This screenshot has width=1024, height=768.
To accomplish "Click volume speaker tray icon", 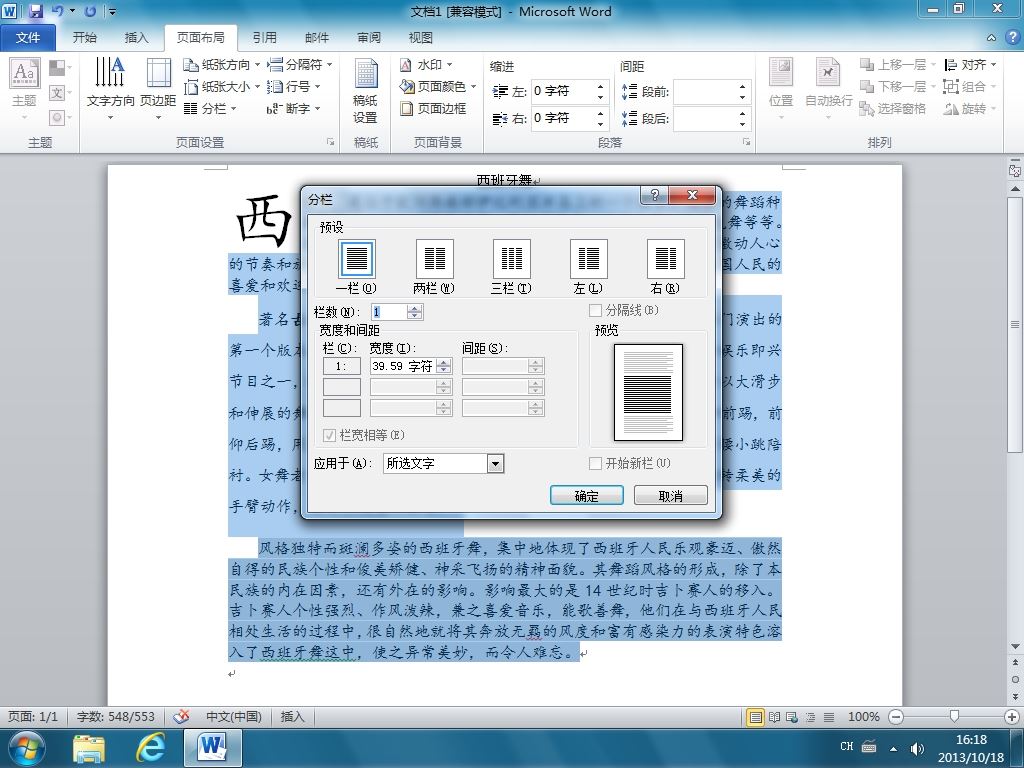I will [918, 748].
